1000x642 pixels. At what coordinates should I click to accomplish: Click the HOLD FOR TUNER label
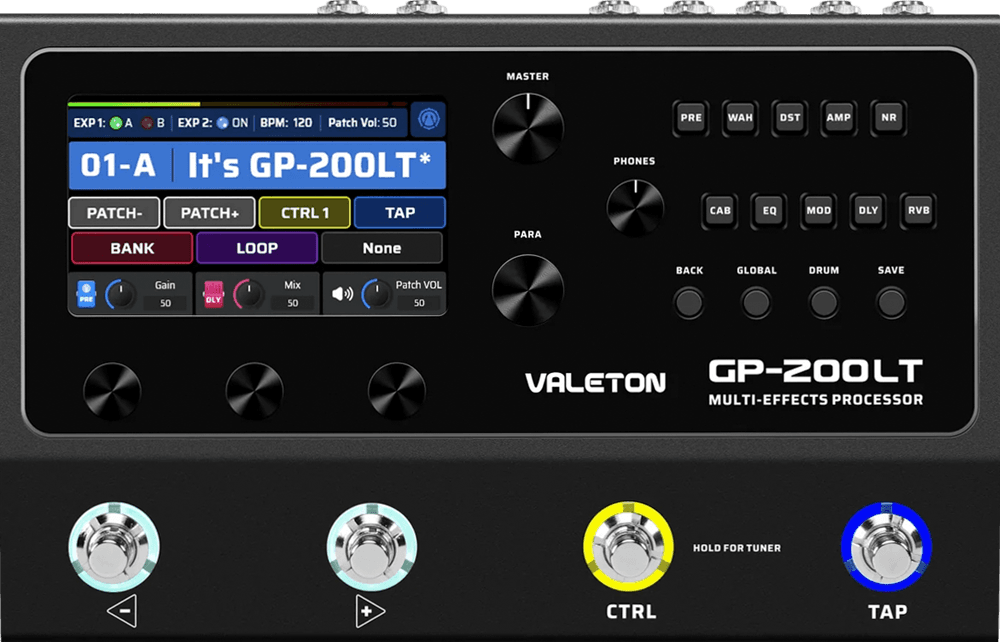[737, 548]
